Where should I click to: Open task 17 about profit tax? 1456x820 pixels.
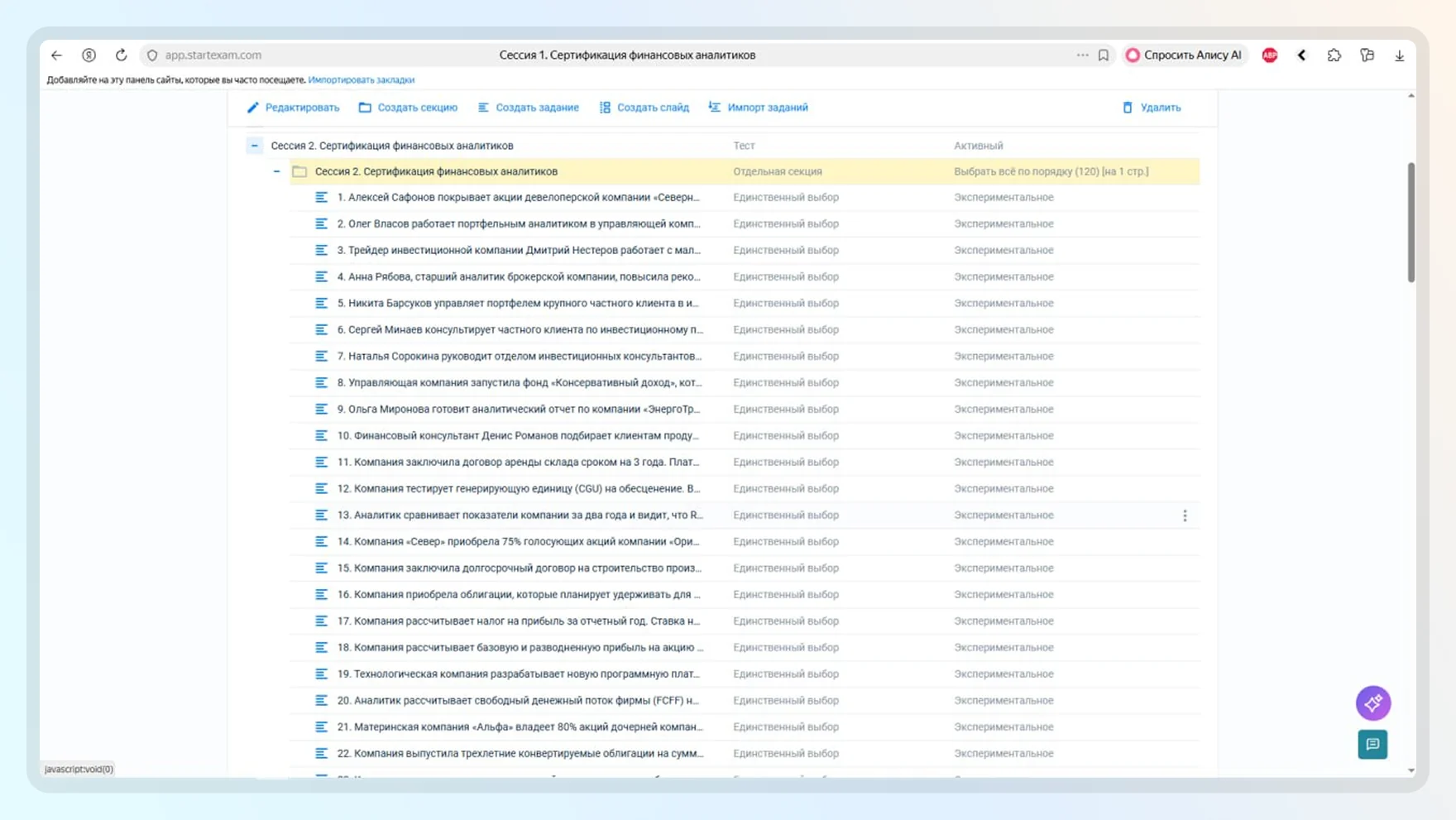point(519,621)
